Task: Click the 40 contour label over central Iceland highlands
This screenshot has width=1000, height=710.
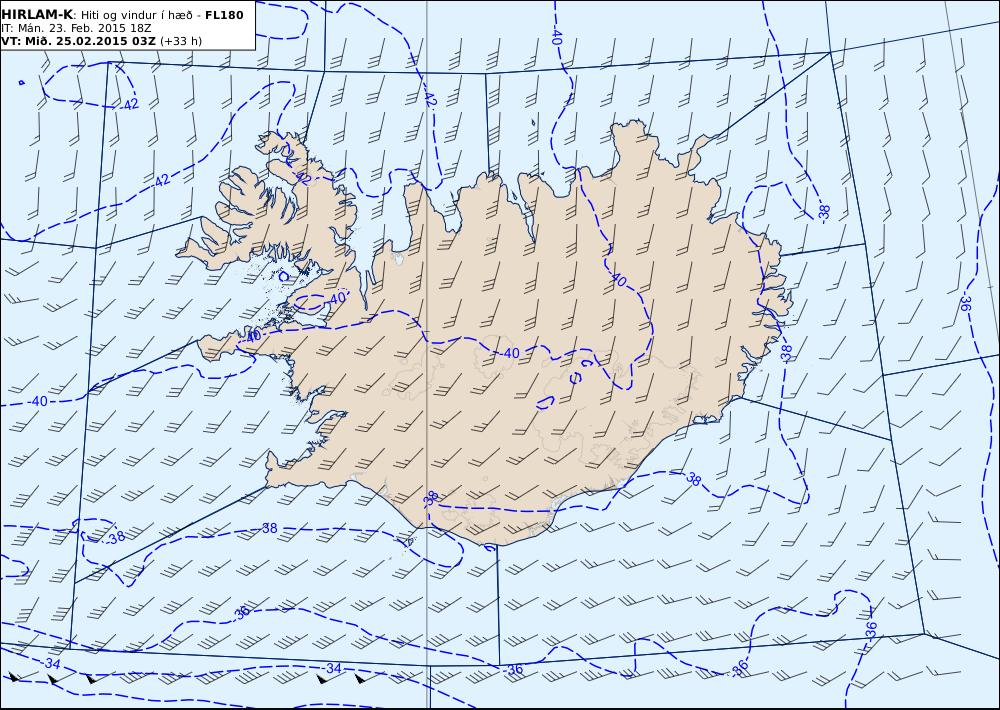Action: coord(511,353)
